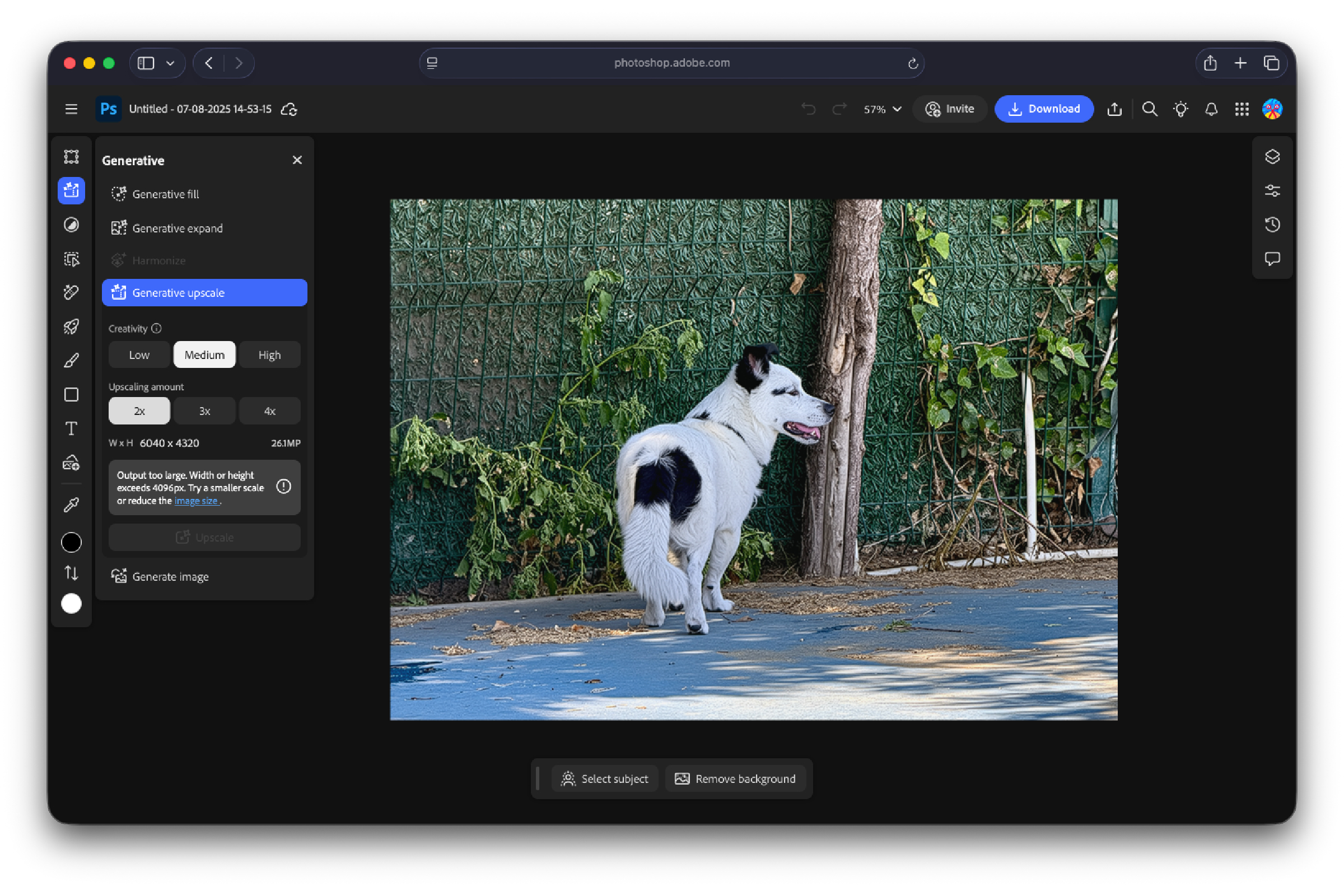Open the hamburger menu in top-left
This screenshot has height=896, width=1344.
pos(71,109)
